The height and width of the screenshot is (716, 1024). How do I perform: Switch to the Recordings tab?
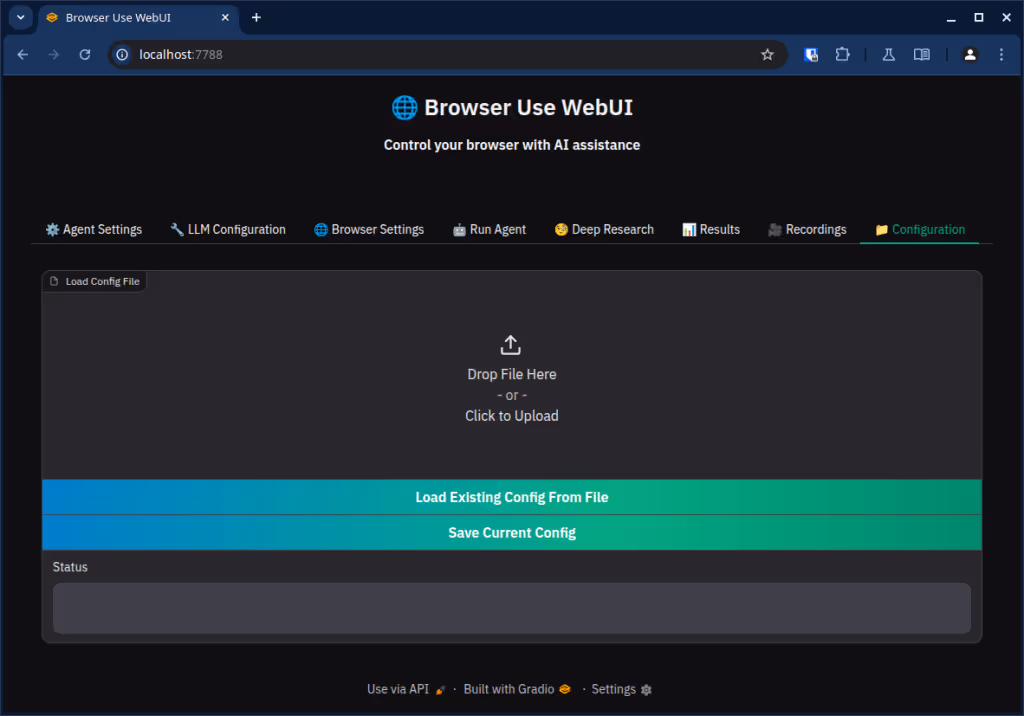[807, 229]
